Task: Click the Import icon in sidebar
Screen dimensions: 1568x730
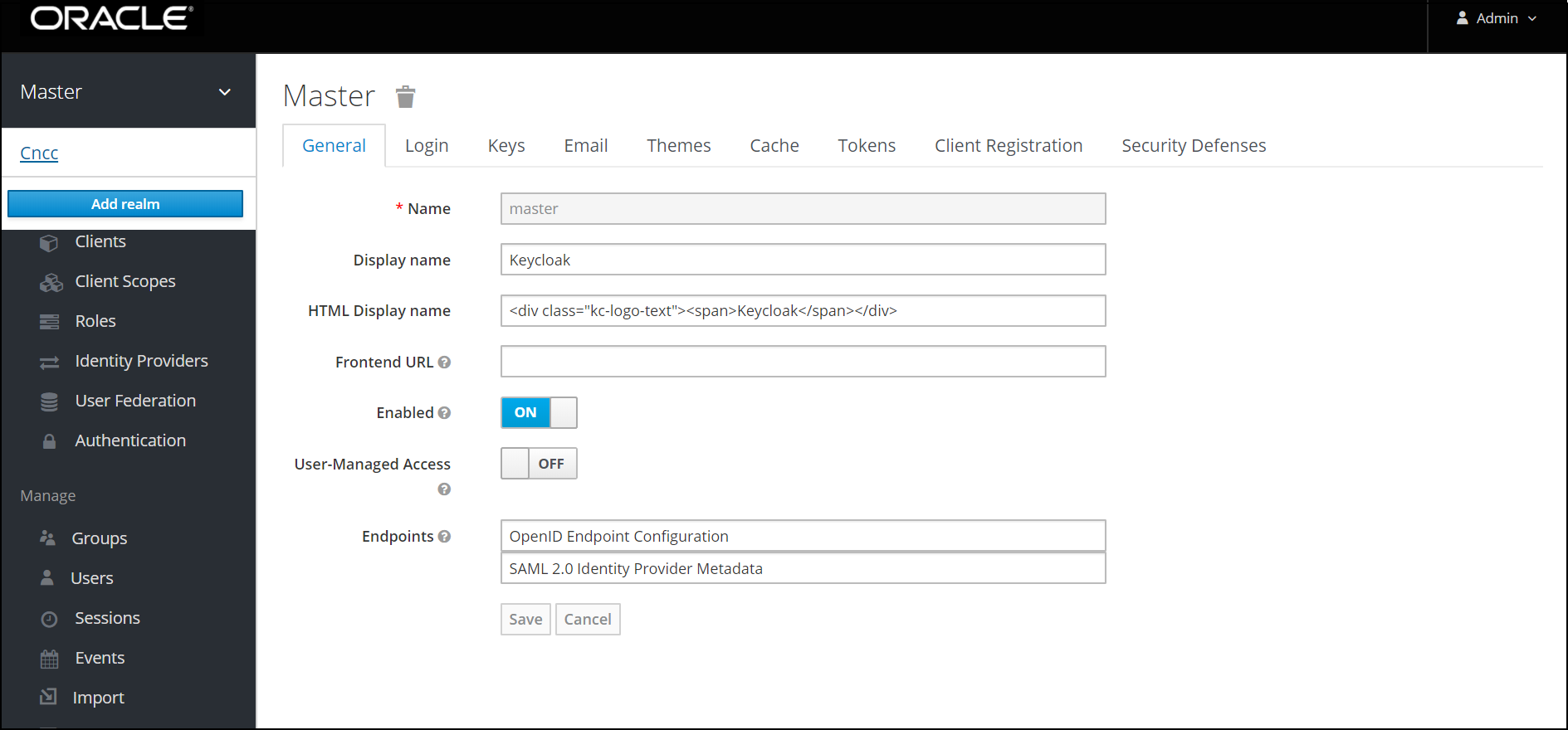Action: point(49,697)
